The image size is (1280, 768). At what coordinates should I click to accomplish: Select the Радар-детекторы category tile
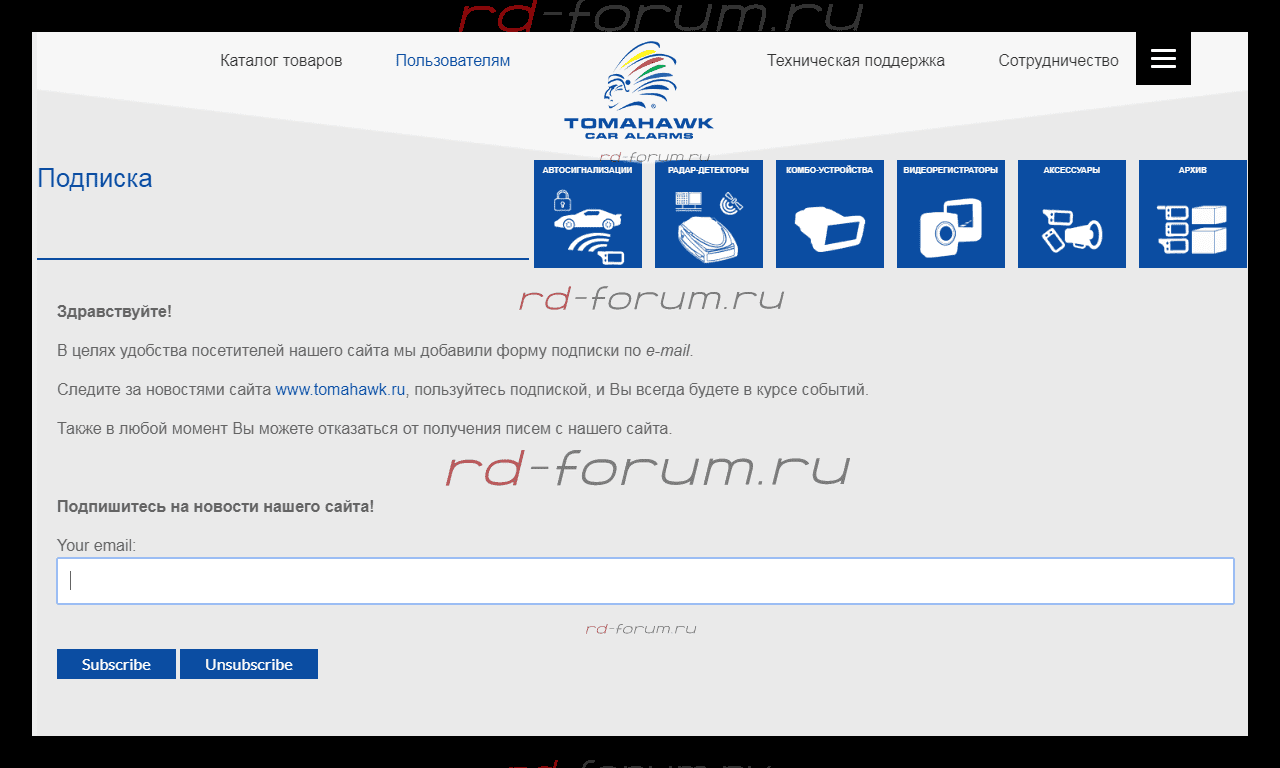click(709, 214)
